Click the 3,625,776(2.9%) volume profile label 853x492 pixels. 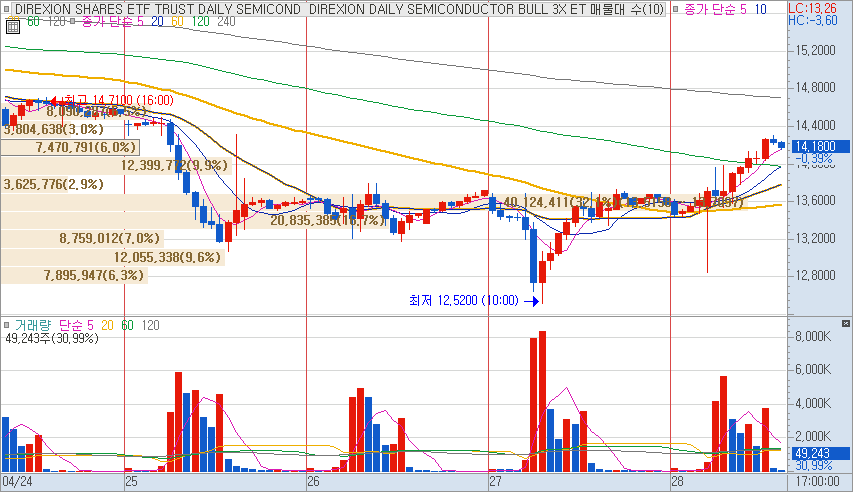(53, 184)
